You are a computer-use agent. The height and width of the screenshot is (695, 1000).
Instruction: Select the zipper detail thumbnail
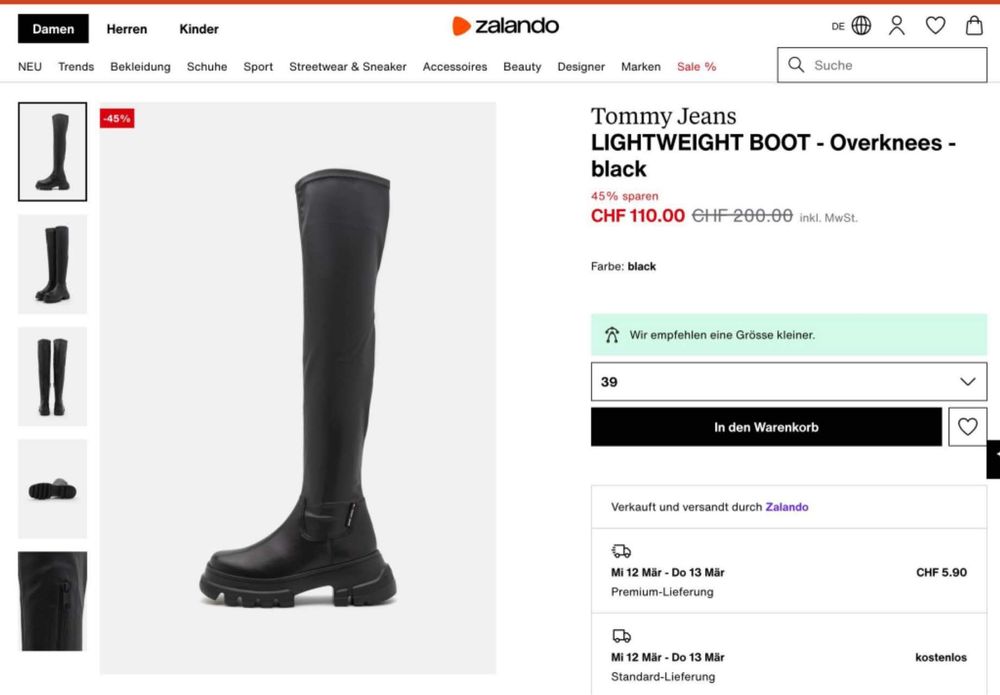coord(52,601)
